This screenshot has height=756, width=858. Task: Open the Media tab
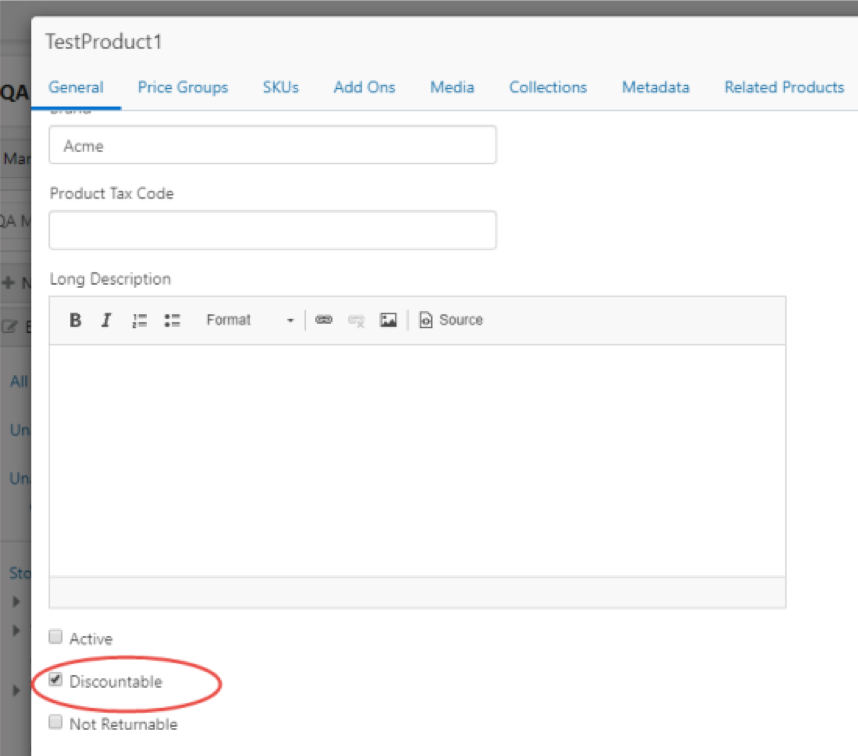[452, 87]
